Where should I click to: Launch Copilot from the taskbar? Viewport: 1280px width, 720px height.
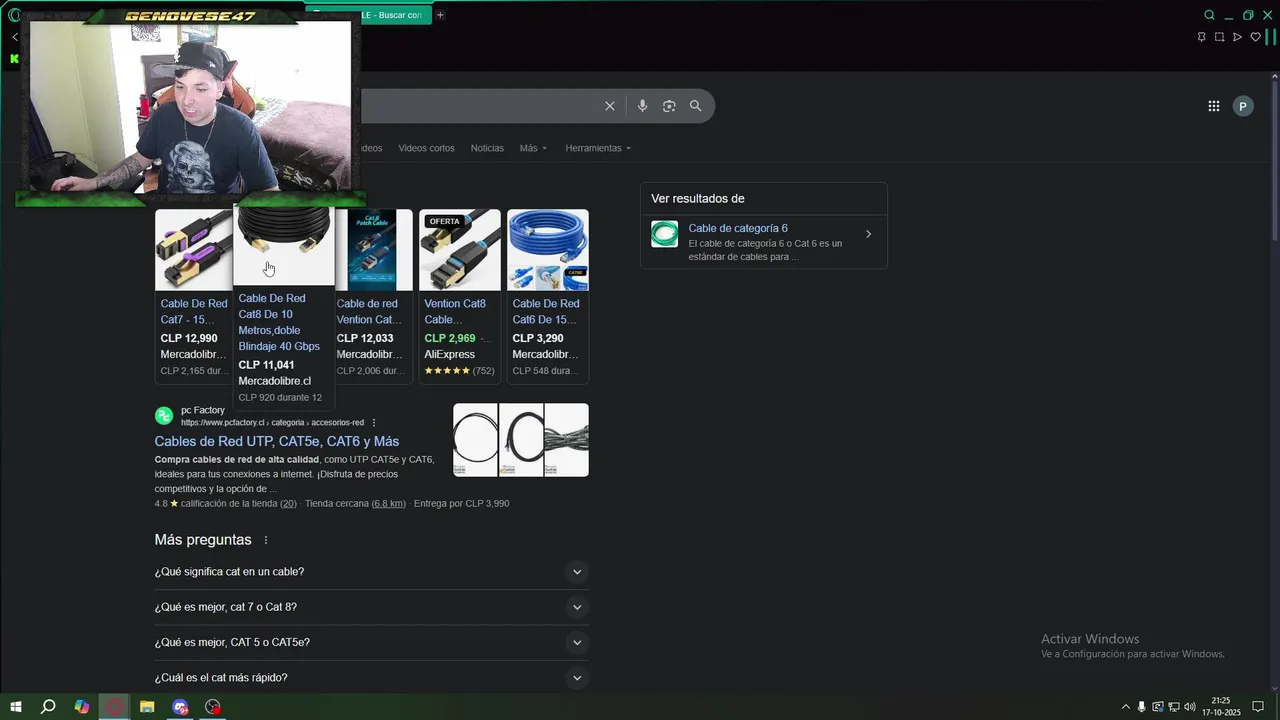[82, 707]
